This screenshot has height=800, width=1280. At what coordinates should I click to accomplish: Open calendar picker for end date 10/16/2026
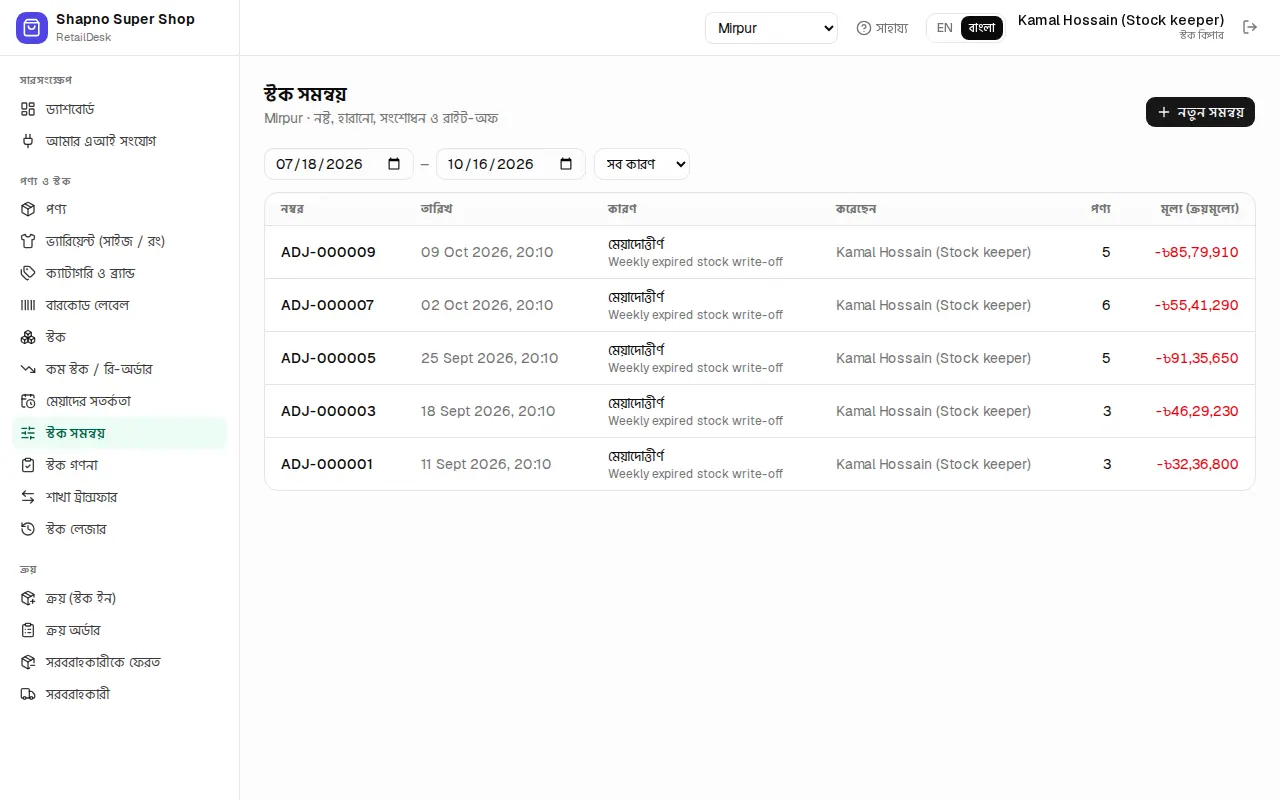pos(566,164)
